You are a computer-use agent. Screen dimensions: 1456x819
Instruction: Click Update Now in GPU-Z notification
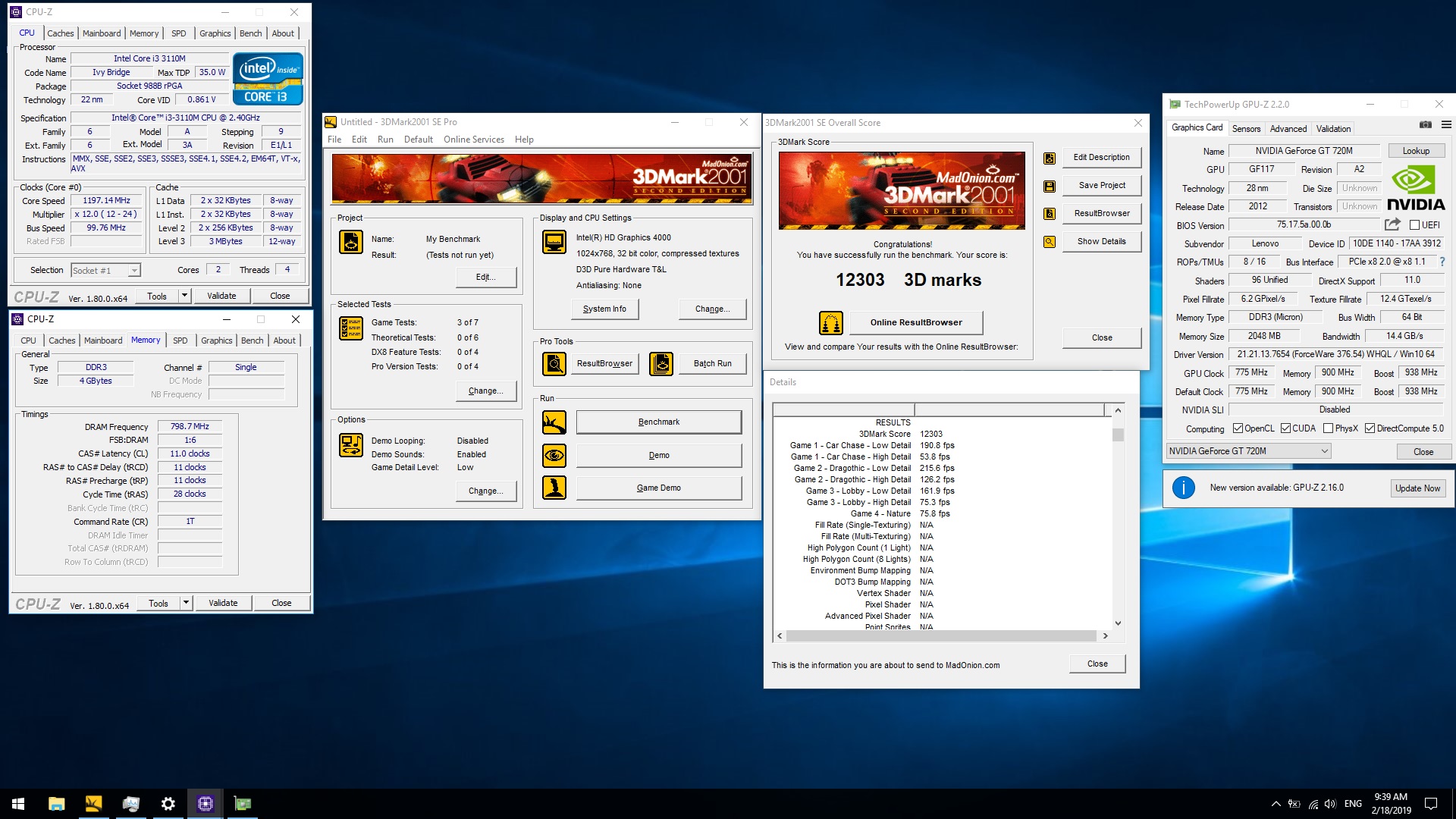pyautogui.click(x=1417, y=488)
